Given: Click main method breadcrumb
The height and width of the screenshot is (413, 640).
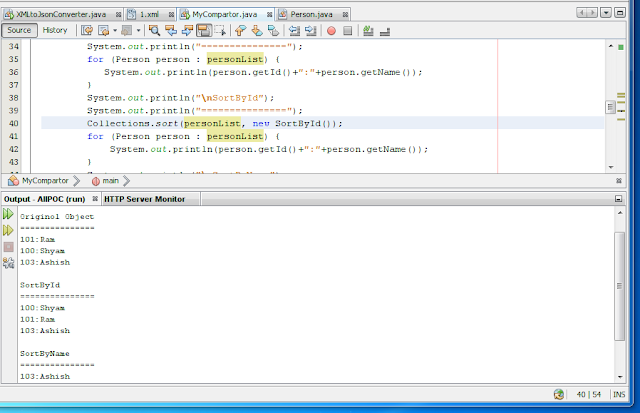Looking at the screenshot, I should click(x=110, y=180).
